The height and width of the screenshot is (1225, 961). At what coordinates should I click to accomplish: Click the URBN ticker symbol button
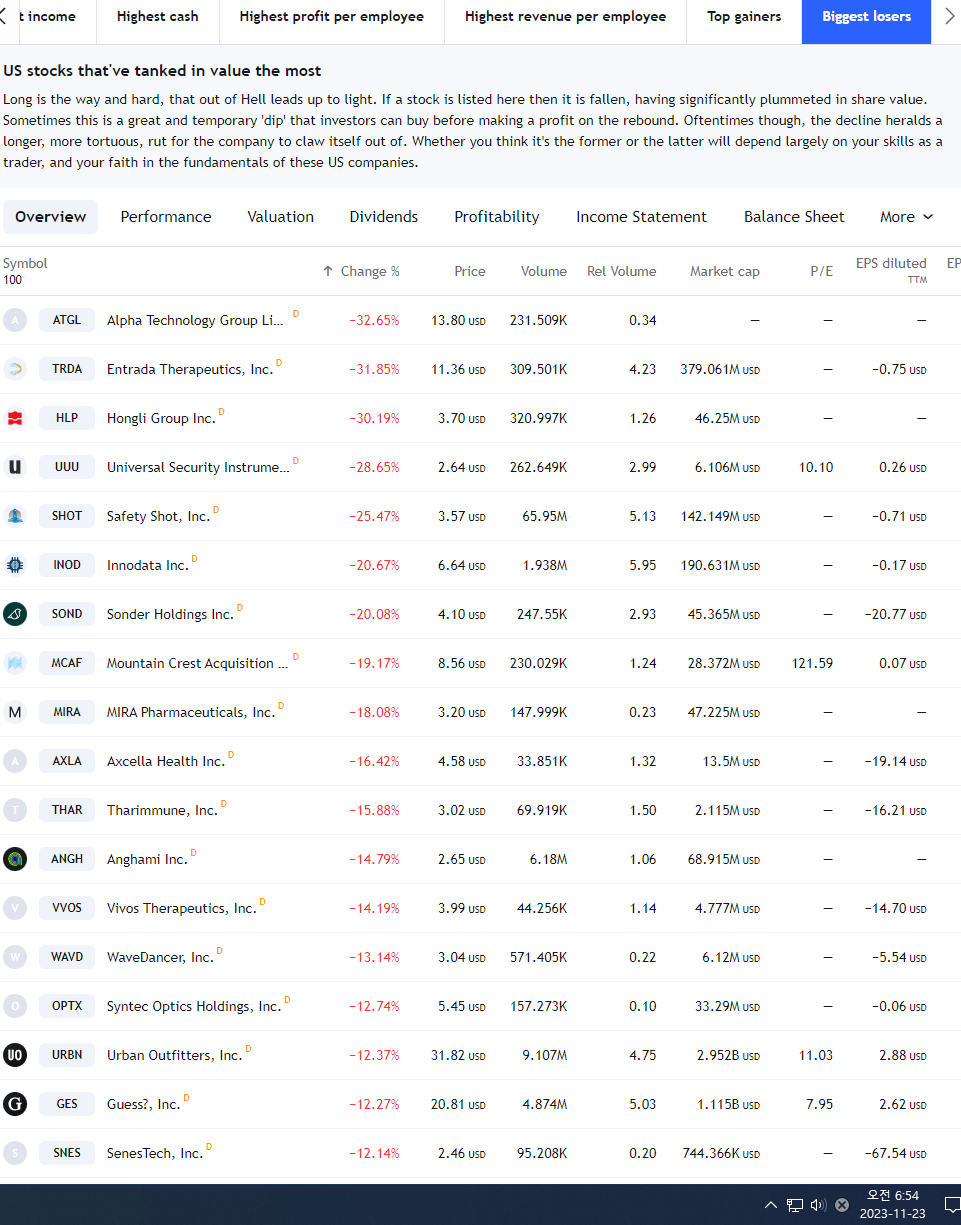(x=67, y=1055)
